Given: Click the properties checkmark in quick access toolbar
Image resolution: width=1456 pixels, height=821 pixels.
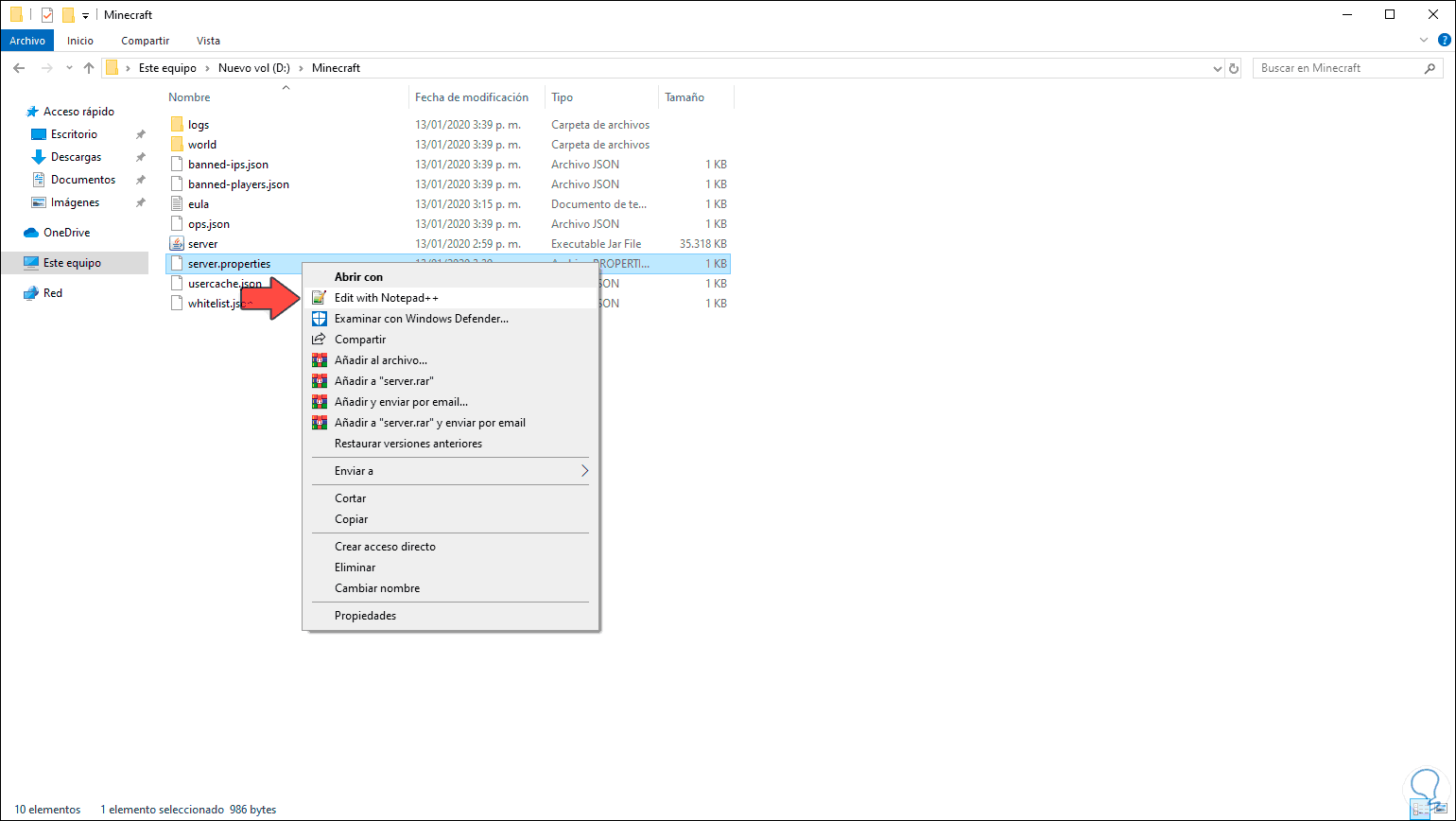Looking at the screenshot, I should (47, 15).
